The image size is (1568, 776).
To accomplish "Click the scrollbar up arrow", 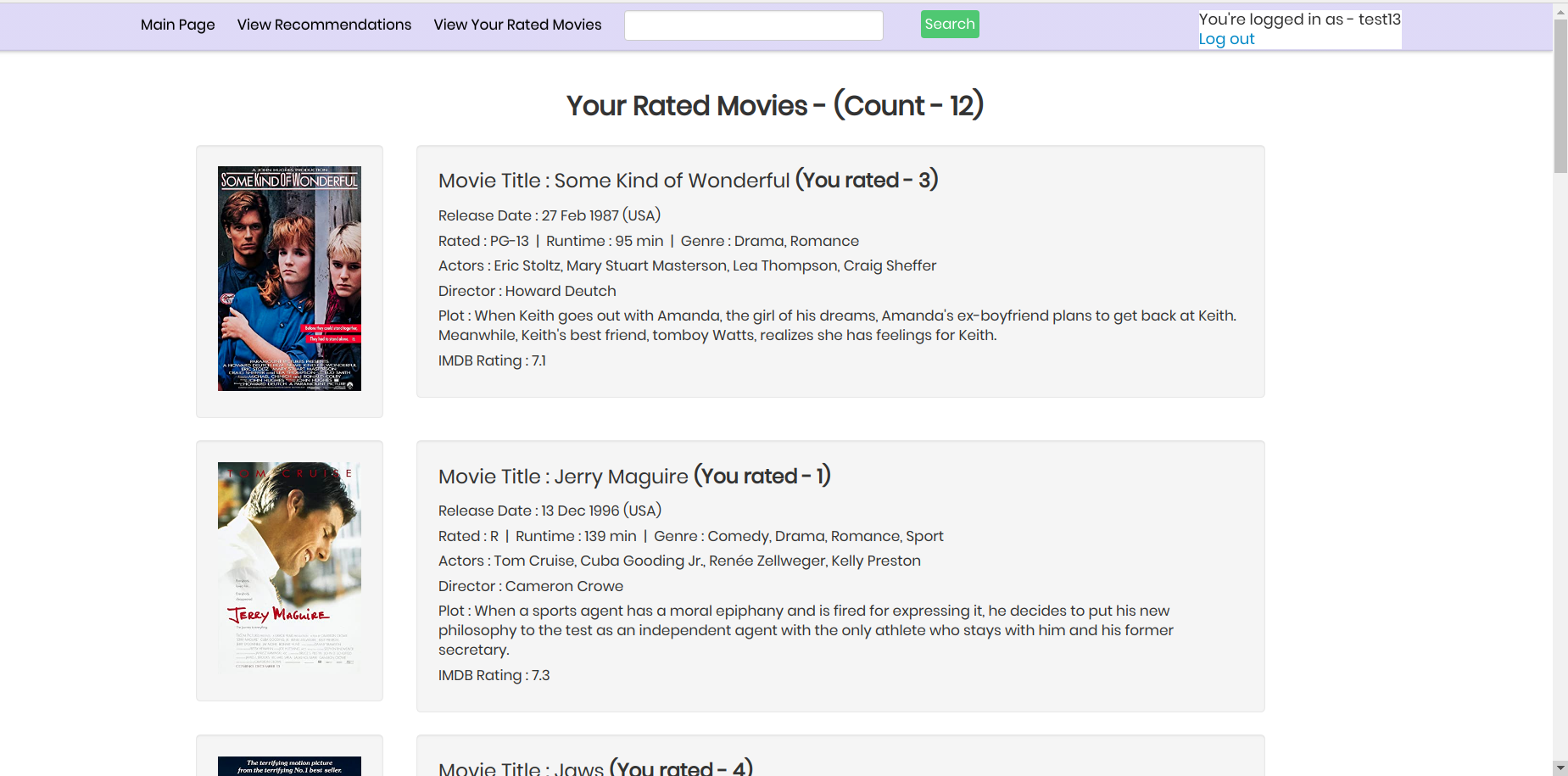I will click(x=1560, y=11).
